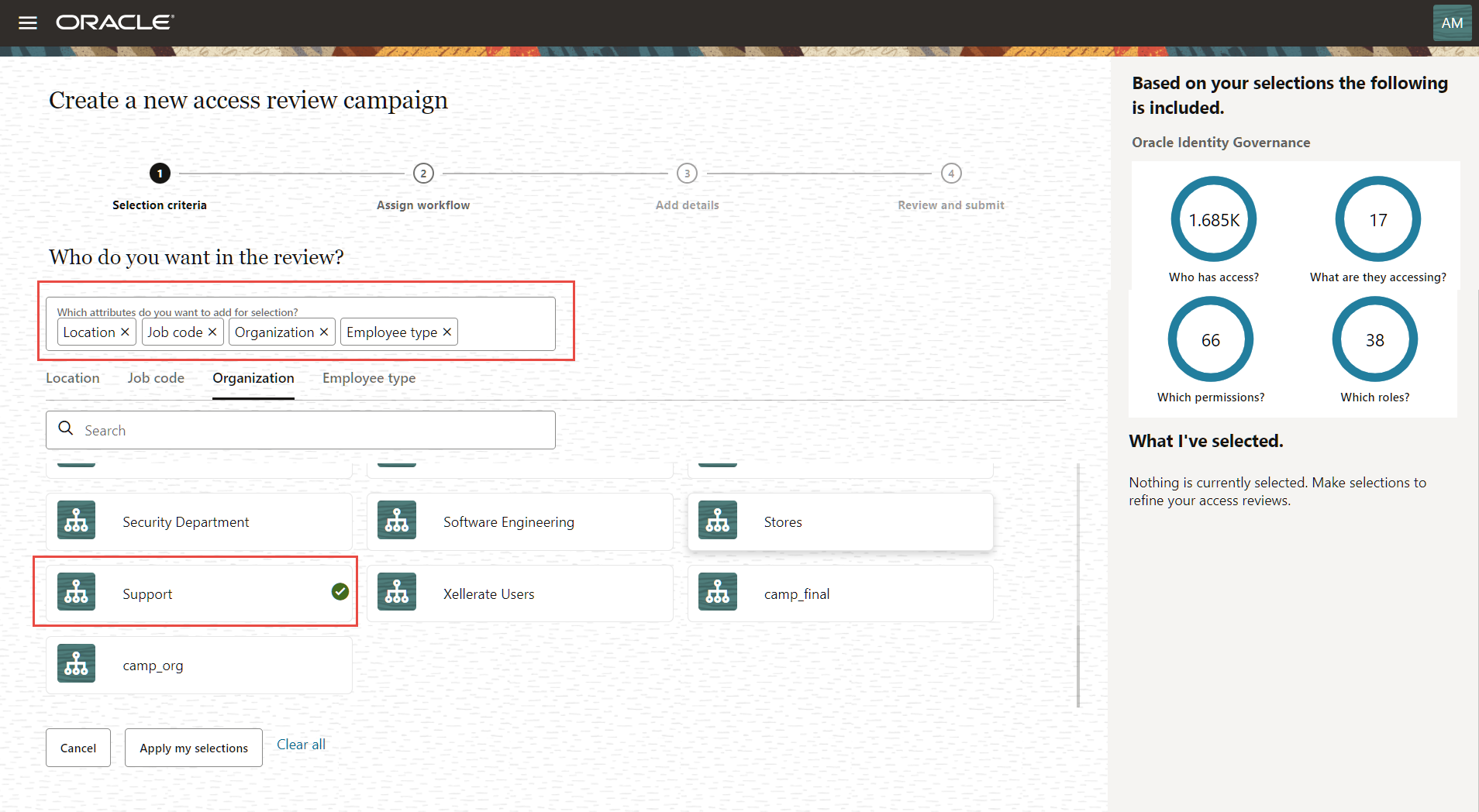Click the camp_final organization icon
The image size is (1479, 812).
coord(718,592)
